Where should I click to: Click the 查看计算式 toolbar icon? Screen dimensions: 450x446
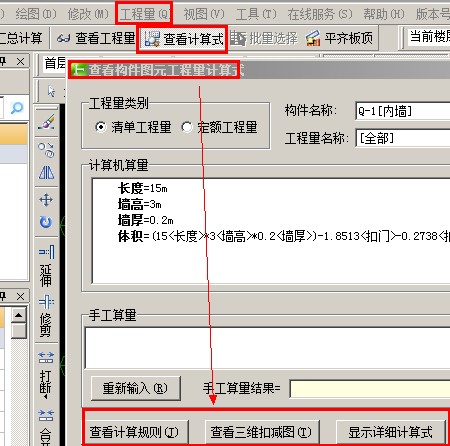click(x=152, y=39)
